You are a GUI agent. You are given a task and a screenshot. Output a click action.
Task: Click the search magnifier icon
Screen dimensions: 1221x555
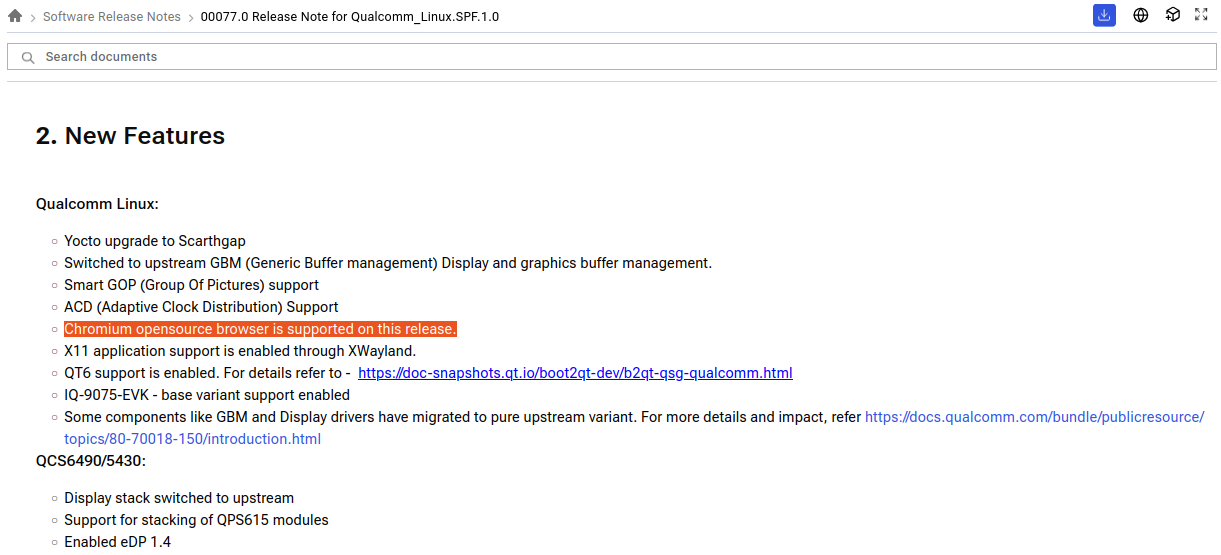pyautogui.click(x=28, y=57)
